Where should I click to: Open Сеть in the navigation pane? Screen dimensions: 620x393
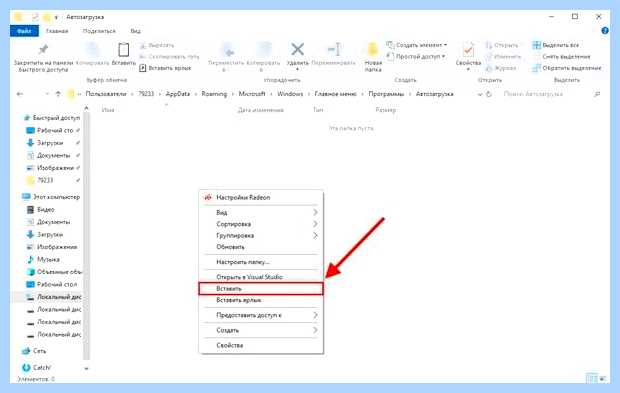[34, 351]
